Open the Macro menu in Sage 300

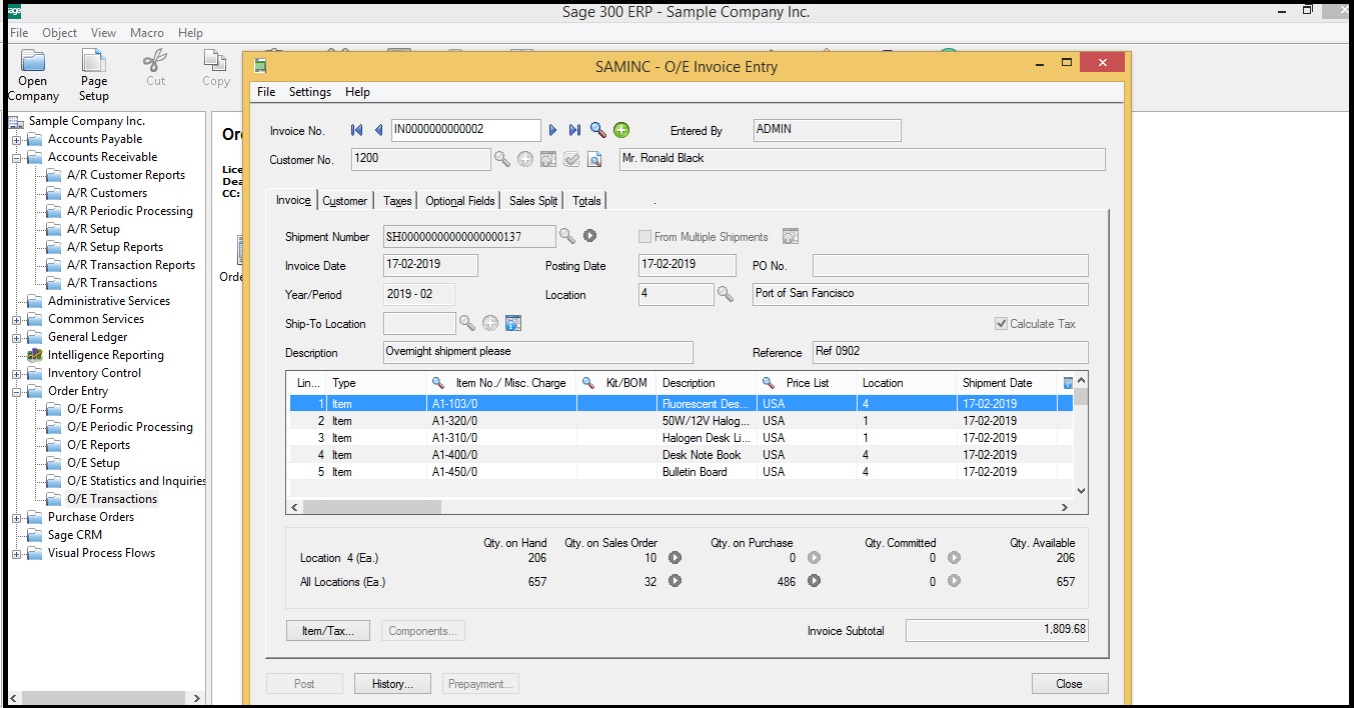pyautogui.click(x=147, y=33)
